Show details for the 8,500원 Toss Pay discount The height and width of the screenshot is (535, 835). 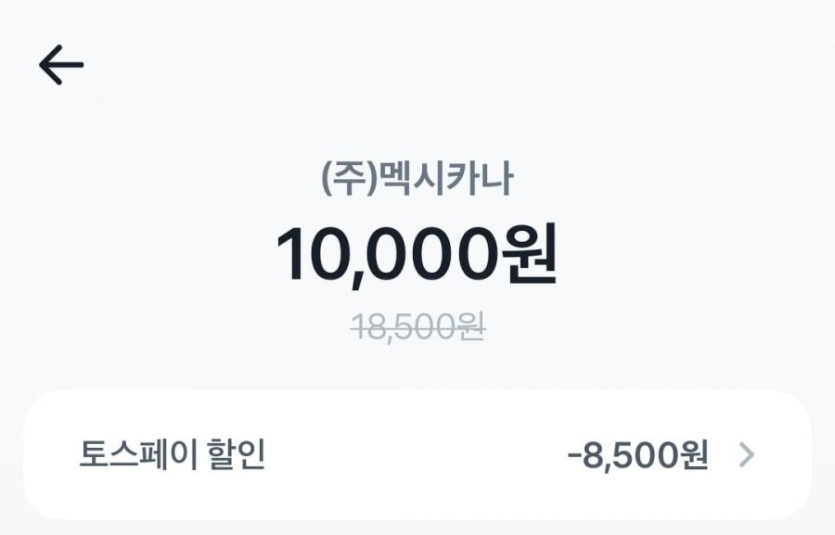pos(746,456)
